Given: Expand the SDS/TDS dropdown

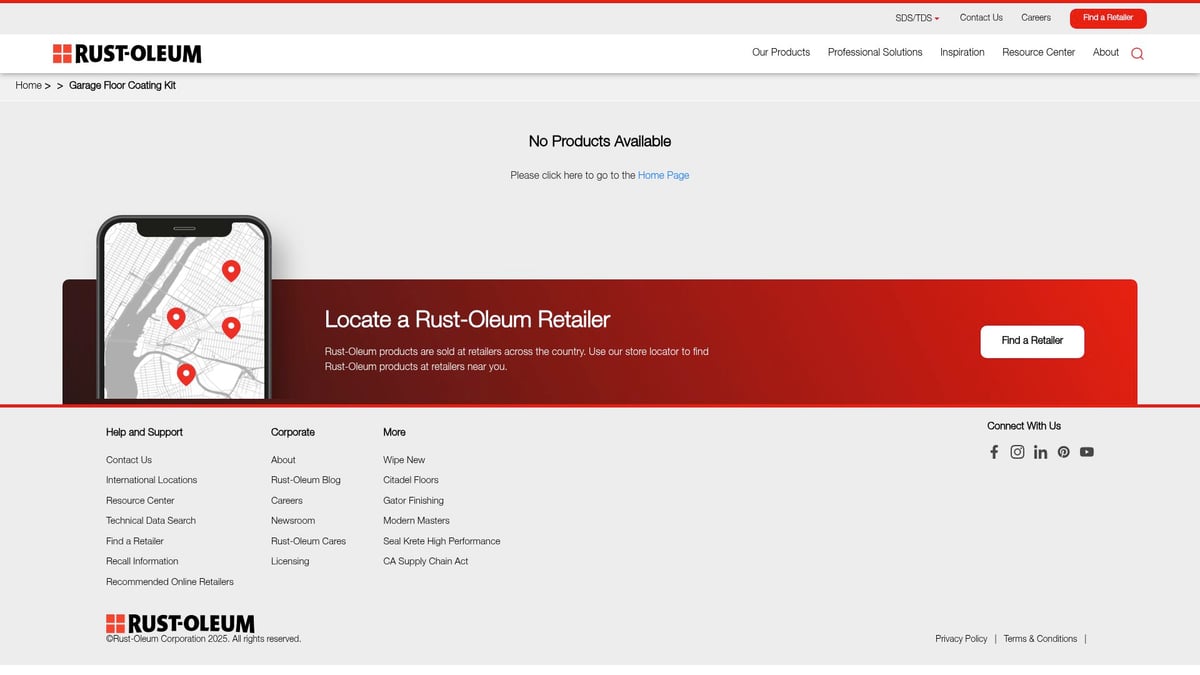Looking at the screenshot, I should [x=916, y=18].
